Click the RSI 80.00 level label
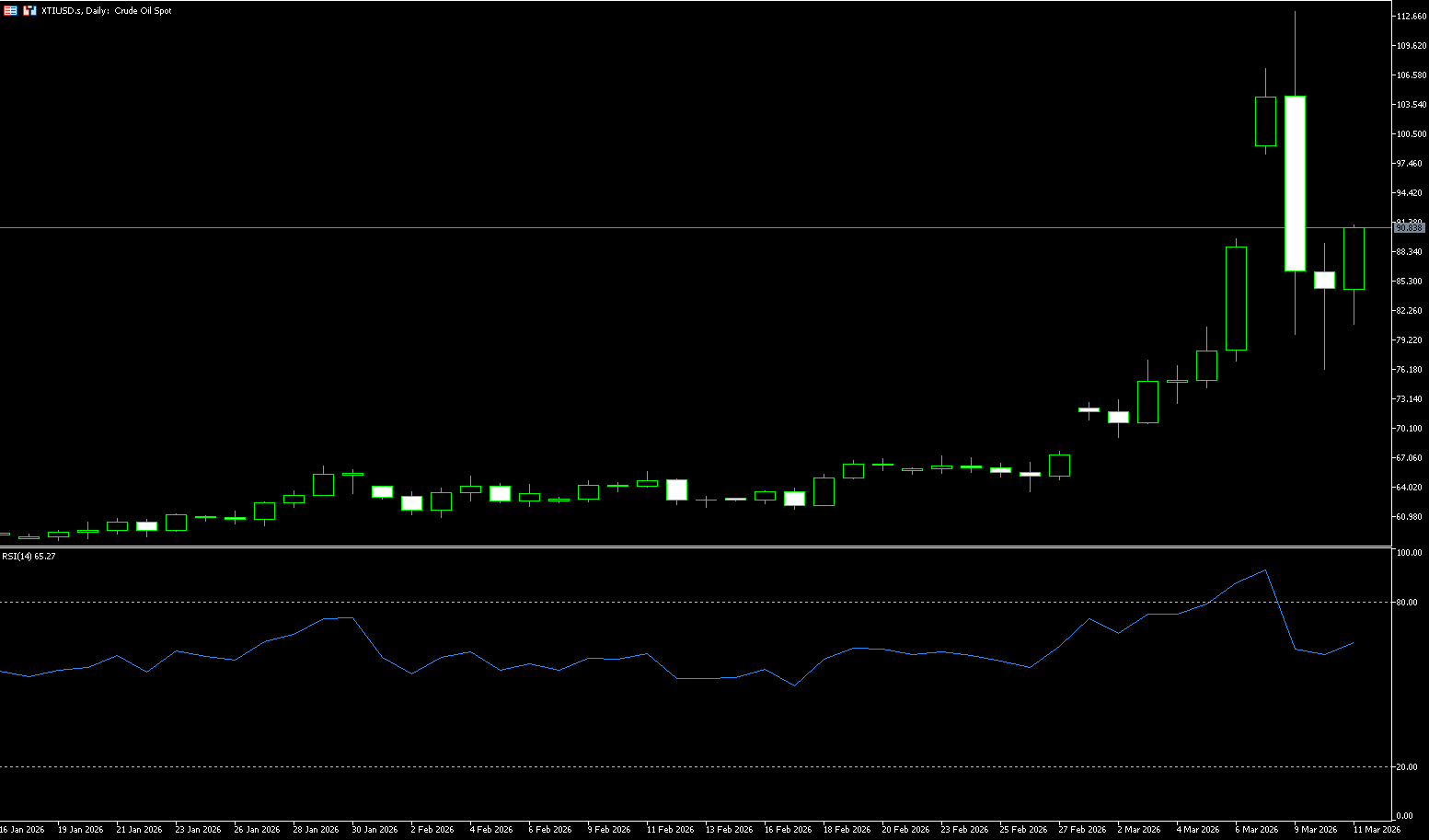The width and height of the screenshot is (1429, 840). [1406, 603]
